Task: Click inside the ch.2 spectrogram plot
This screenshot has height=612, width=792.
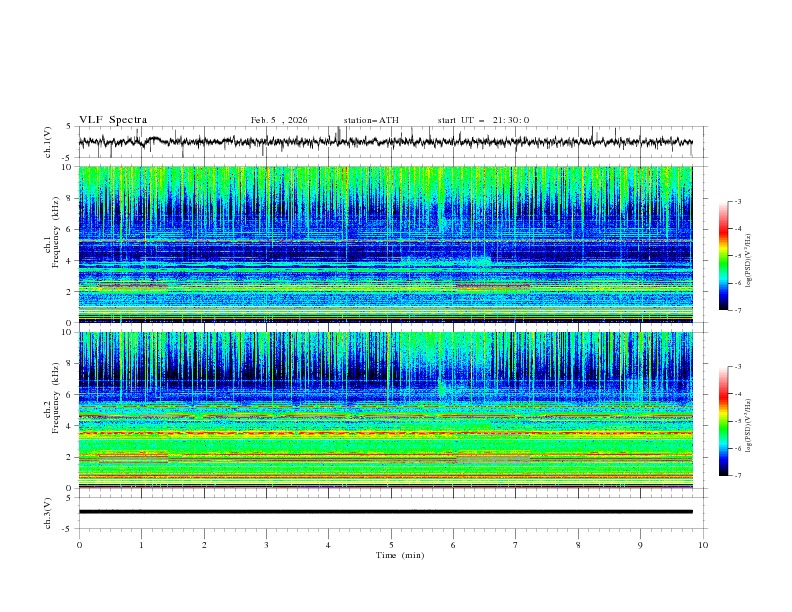Action: tap(385, 410)
